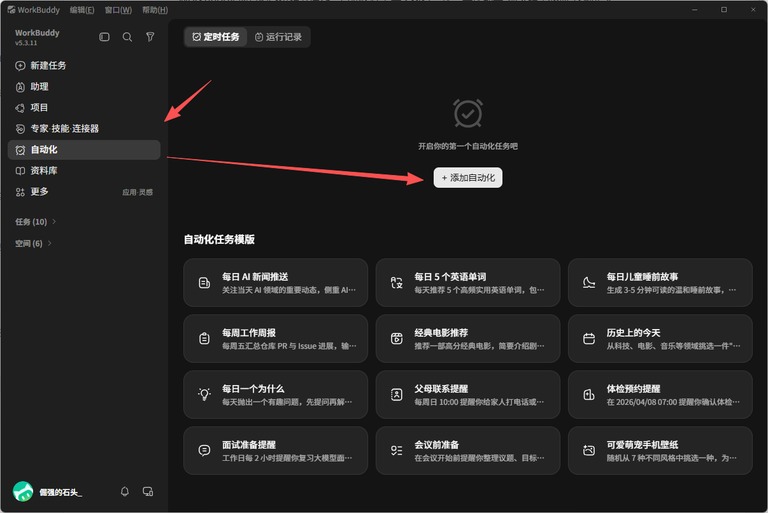This screenshot has width=768, height=513.
Task: Open notifications via the bell icon
Action: click(125, 491)
